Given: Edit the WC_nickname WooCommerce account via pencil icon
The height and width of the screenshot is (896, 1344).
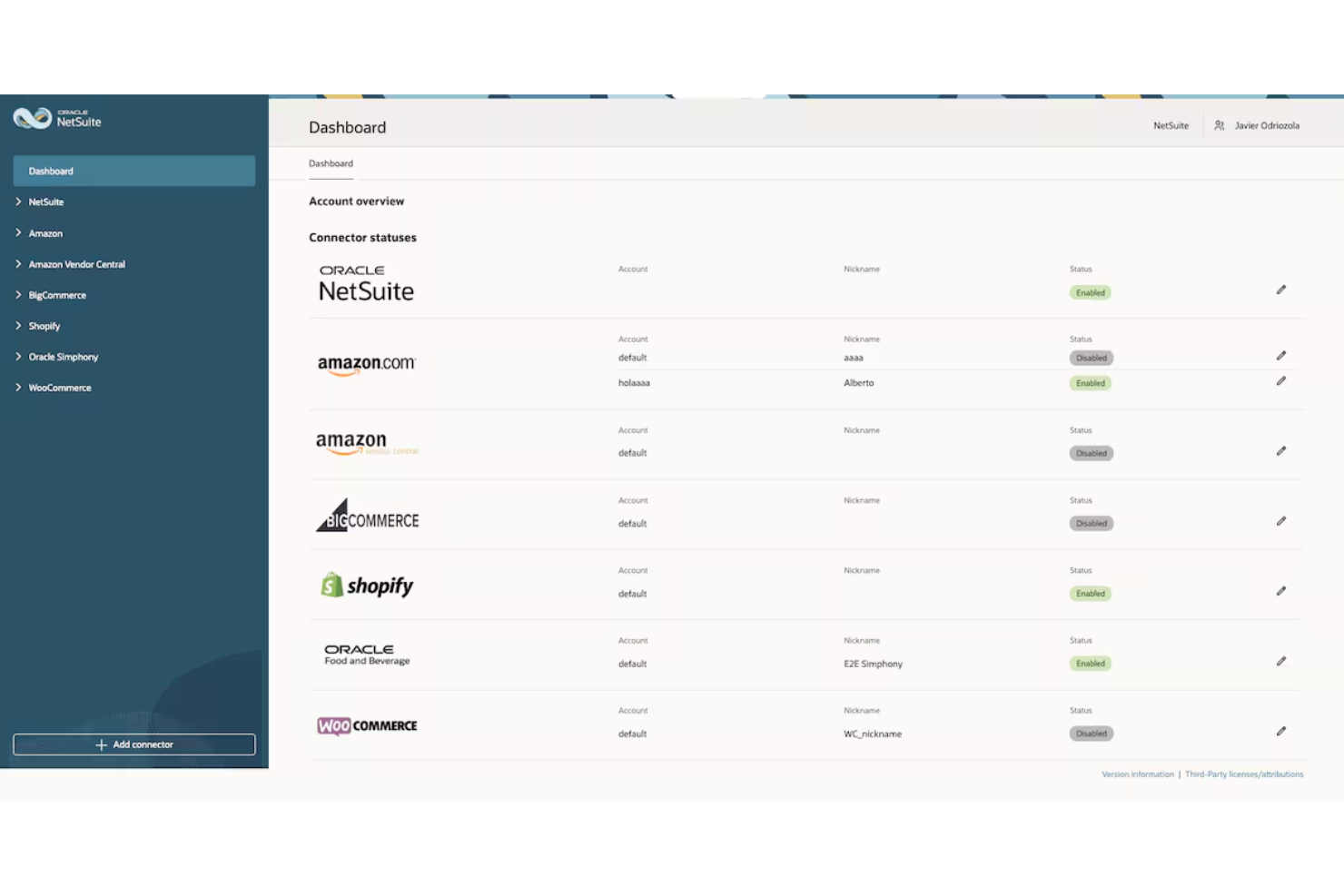Looking at the screenshot, I should tap(1281, 731).
